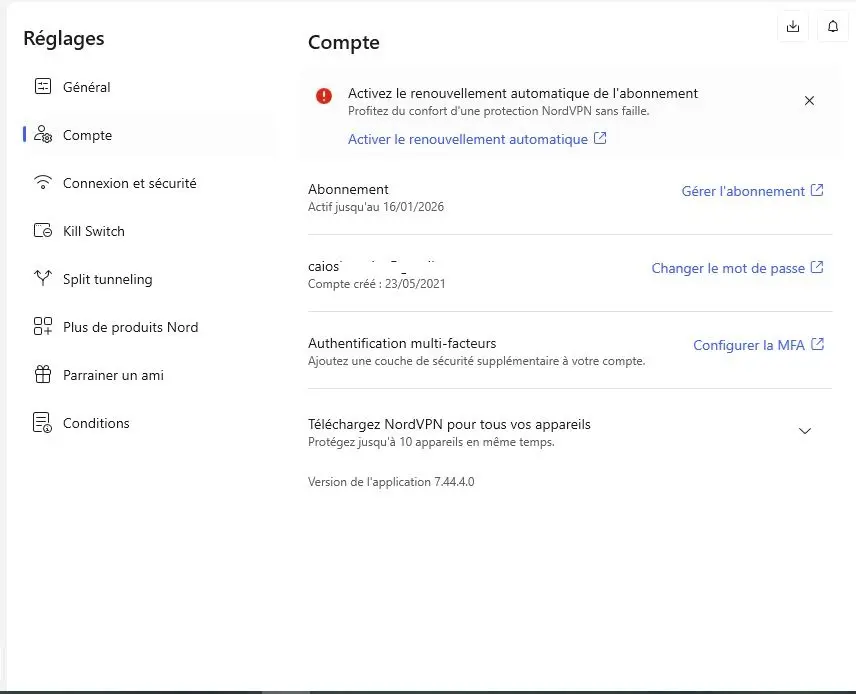Click the Compte user-gear icon
Screen dimensions: 856x694
43,134
